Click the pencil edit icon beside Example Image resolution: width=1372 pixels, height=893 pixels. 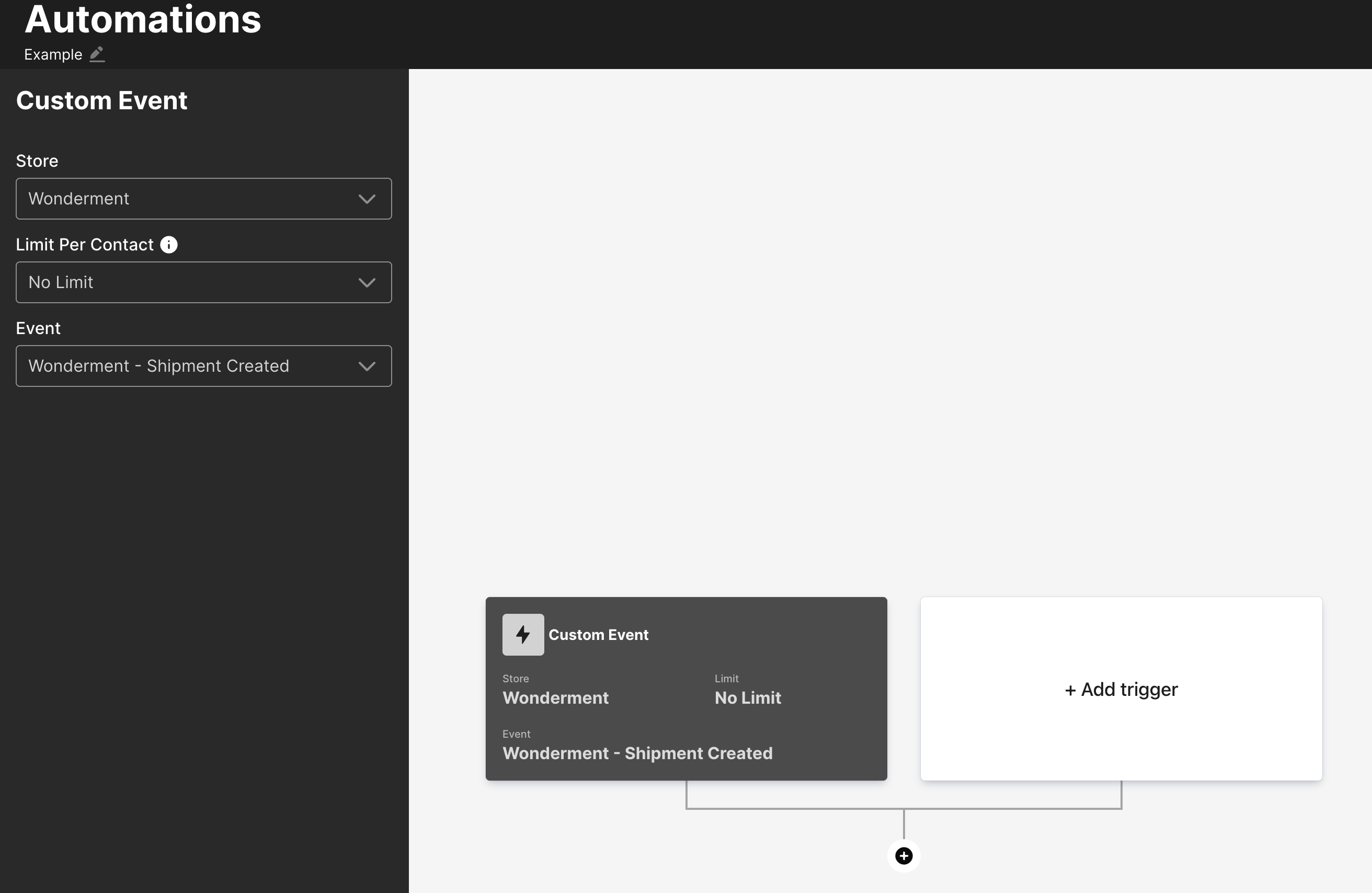[x=97, y=54]
